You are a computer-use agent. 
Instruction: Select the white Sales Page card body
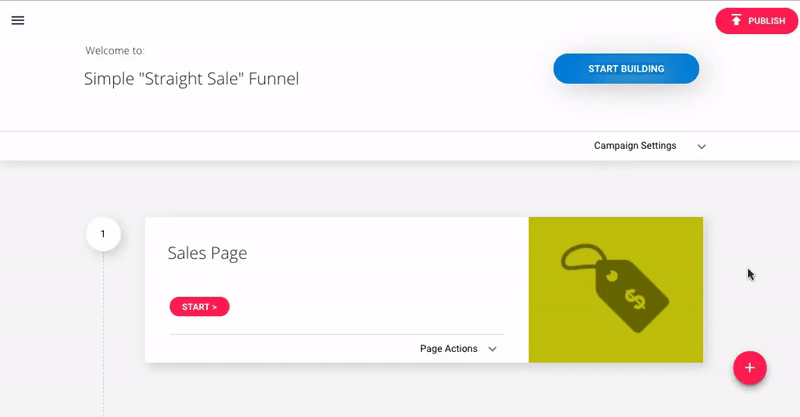click(x=337, y=290)
